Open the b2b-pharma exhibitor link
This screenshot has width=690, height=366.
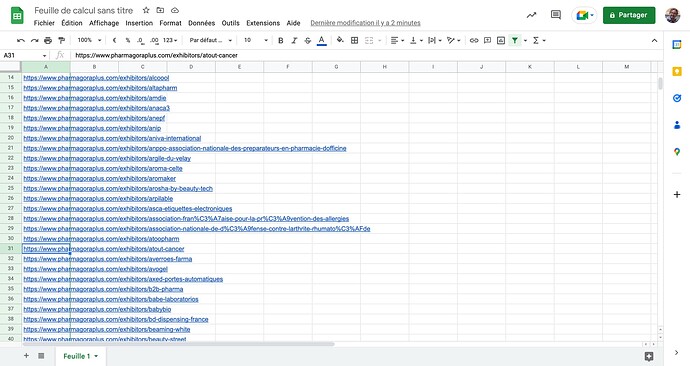[x=103, y=289]
